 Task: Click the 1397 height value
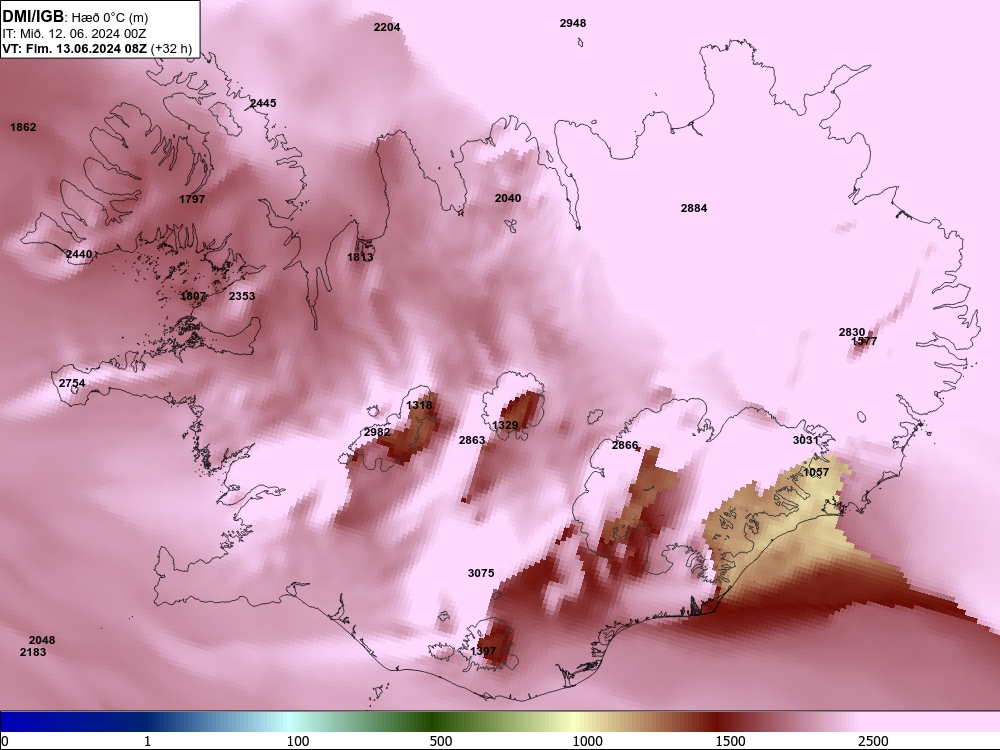(483, 651)
